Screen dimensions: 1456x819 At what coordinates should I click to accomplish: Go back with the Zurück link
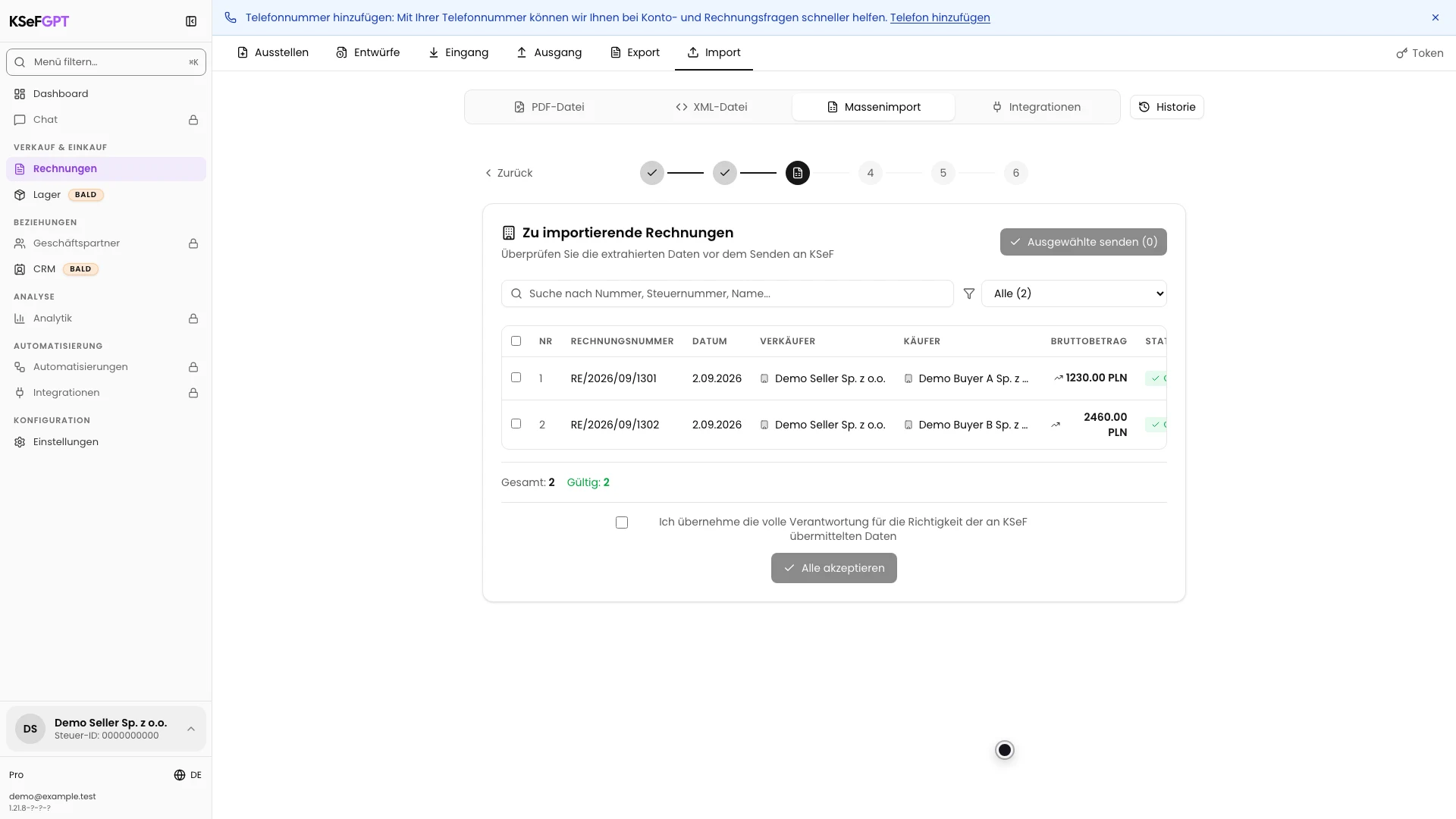point(508,173)
